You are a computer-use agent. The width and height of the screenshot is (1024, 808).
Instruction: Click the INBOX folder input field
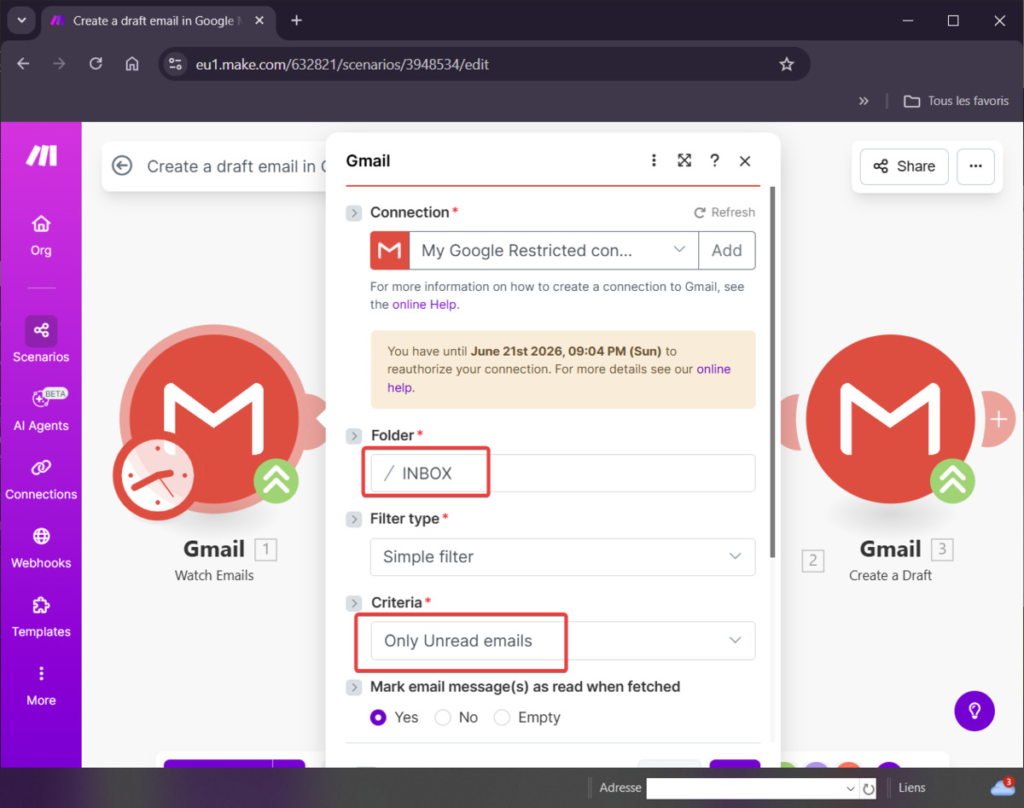[562, 473]
